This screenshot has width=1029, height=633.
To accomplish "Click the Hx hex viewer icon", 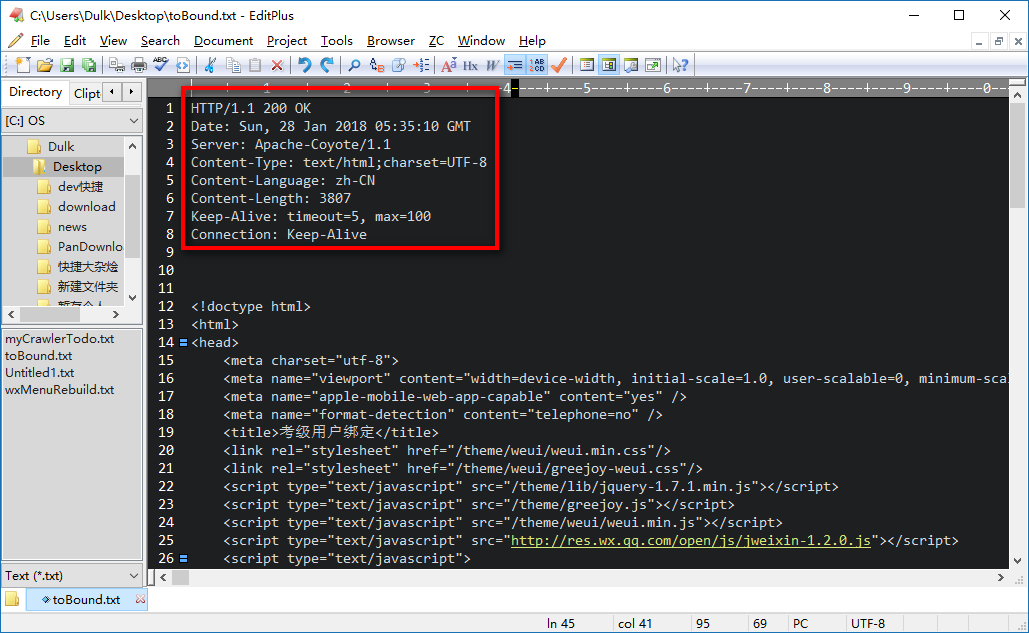I will tap(471, 65).
